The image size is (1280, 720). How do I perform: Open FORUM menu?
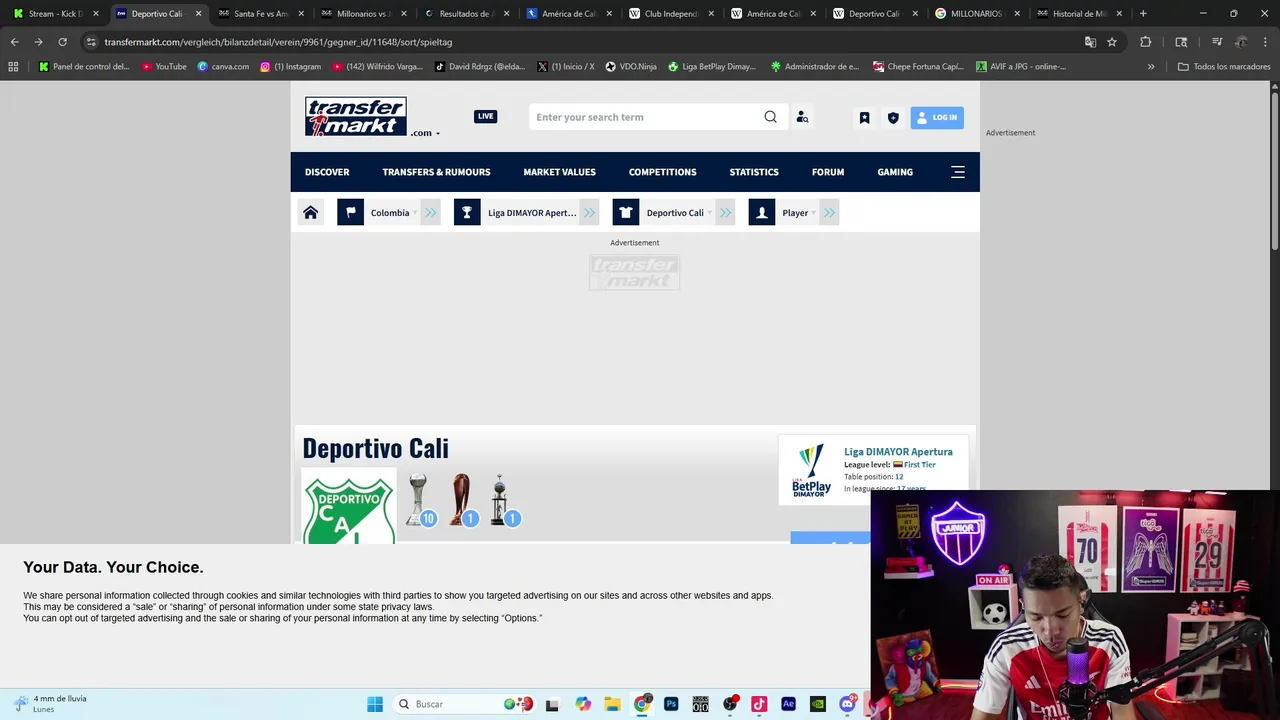pos(828,172)
